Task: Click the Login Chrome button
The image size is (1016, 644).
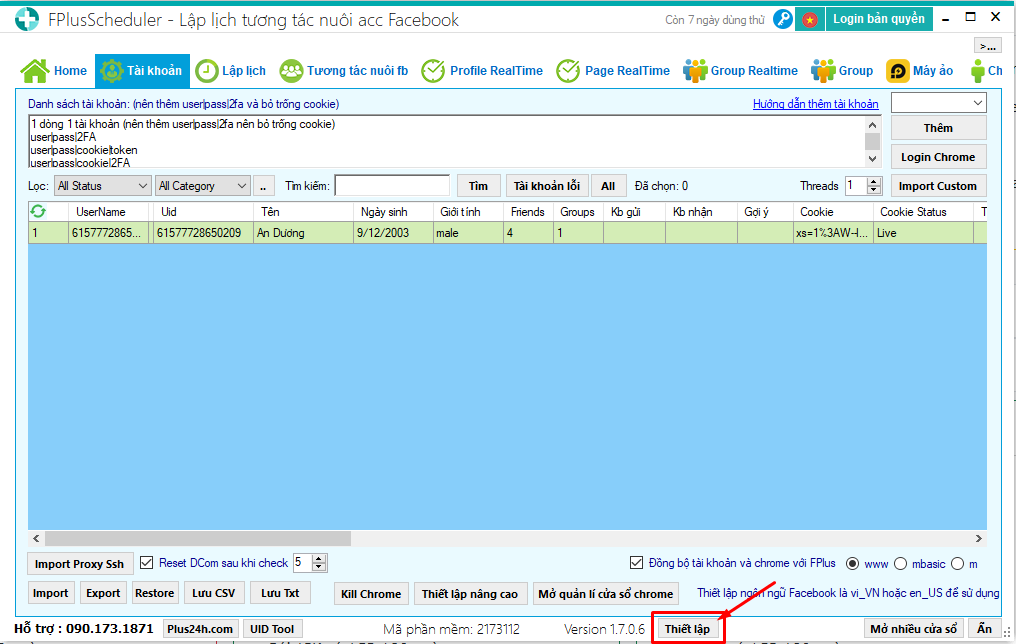Action: click(938, 157)
